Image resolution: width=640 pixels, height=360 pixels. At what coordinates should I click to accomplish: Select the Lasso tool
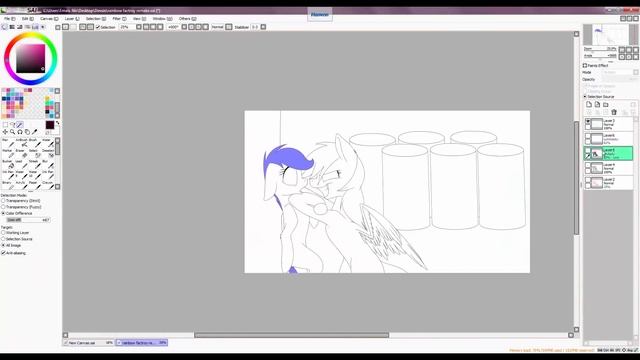coord(13,125)
